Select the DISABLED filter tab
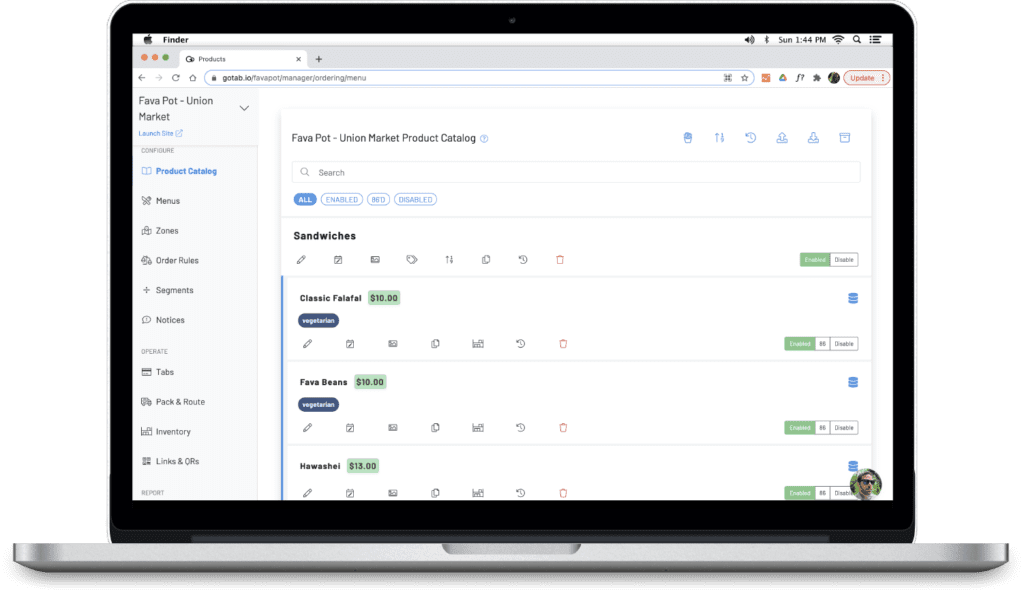The width and height of the screenshot is (1024, 591). [x=415, y=200]
